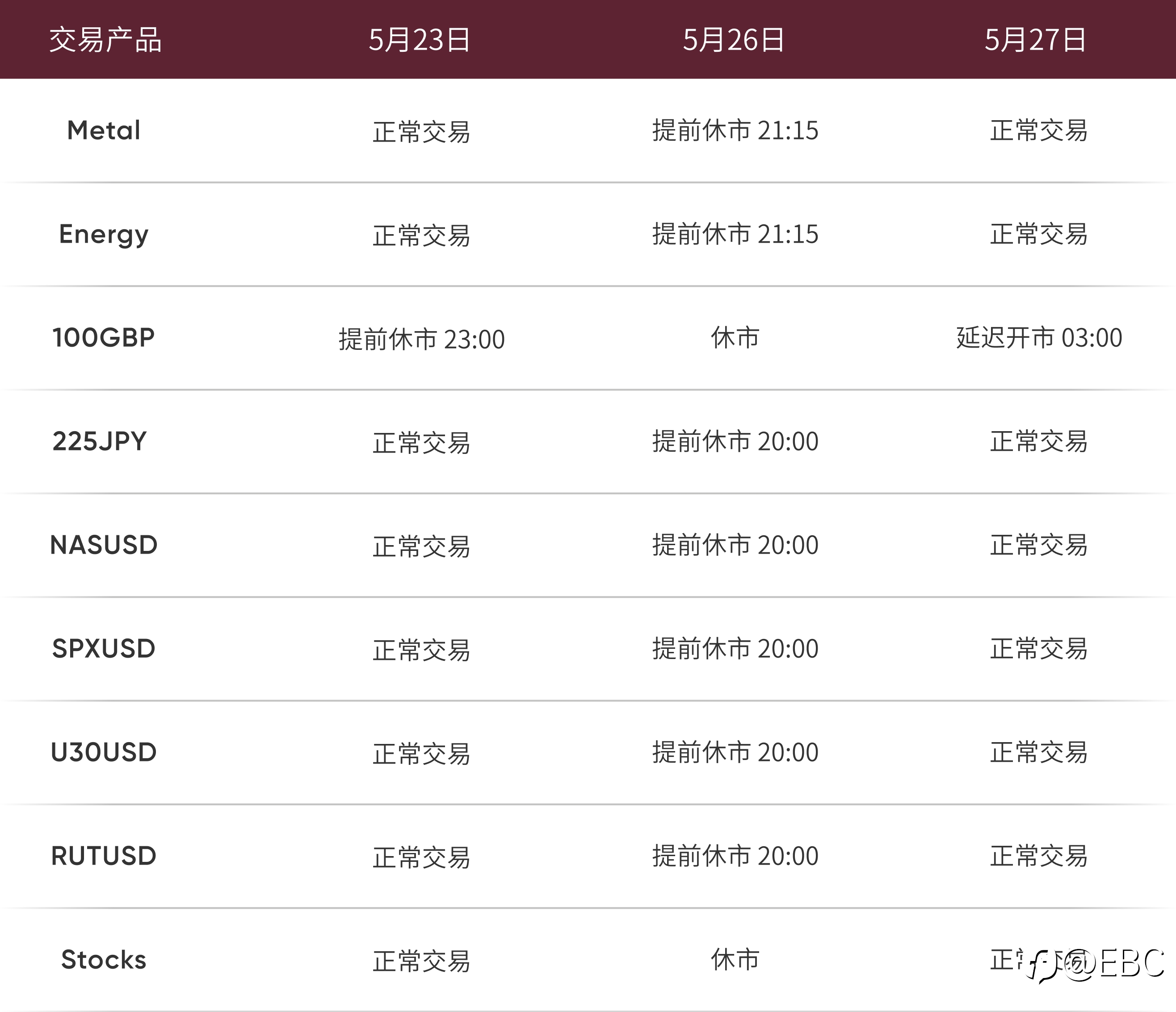Click Metal's 提前休市 21:15 cell
The height and width of the screenshot is (1012, 1176).
735,130
